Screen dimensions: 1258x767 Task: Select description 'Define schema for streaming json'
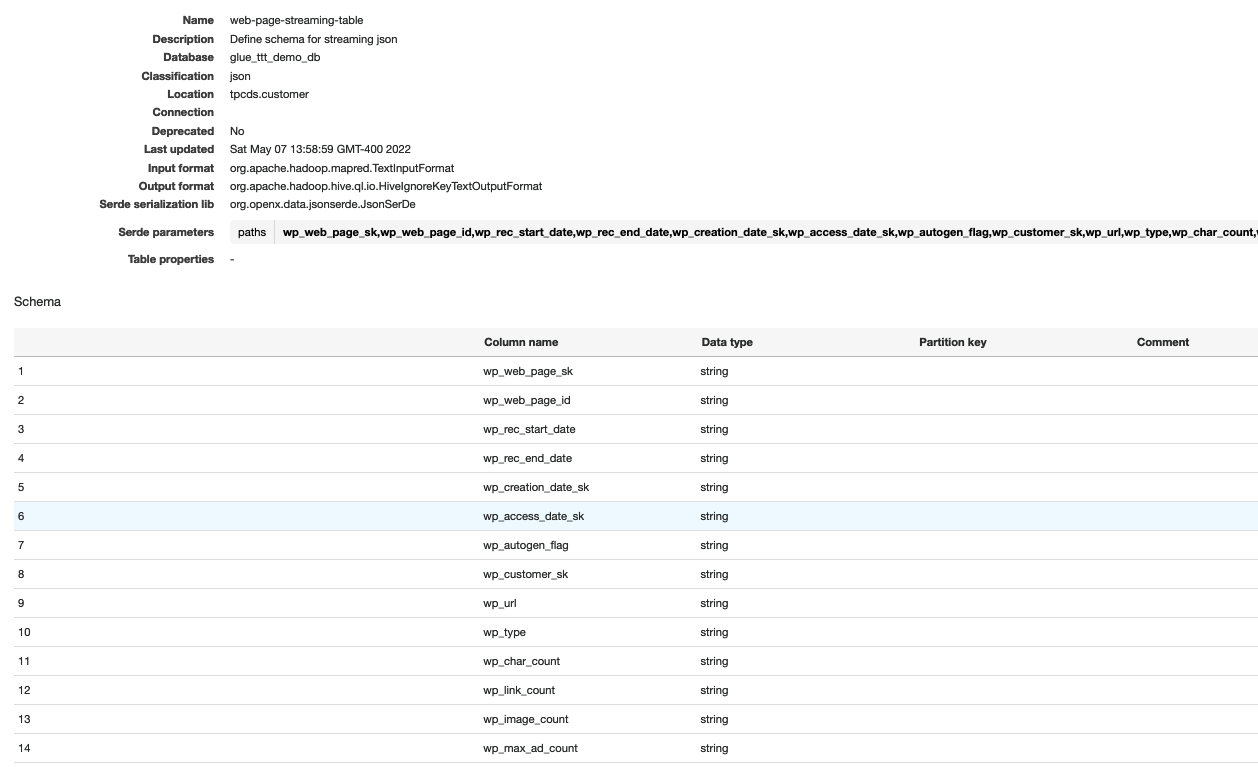coord(313,39)
